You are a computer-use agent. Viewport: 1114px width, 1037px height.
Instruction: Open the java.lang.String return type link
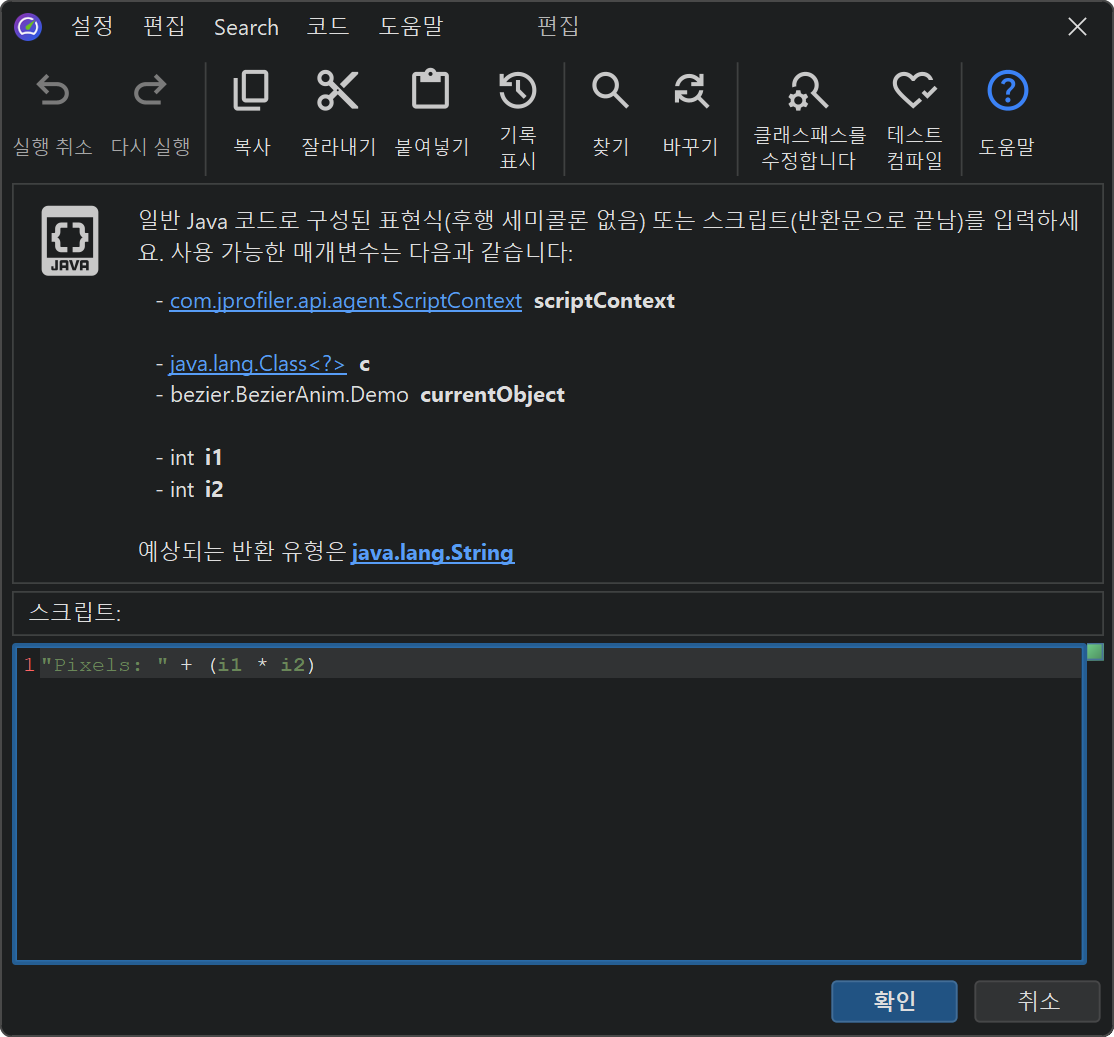(x=432, y=553)
